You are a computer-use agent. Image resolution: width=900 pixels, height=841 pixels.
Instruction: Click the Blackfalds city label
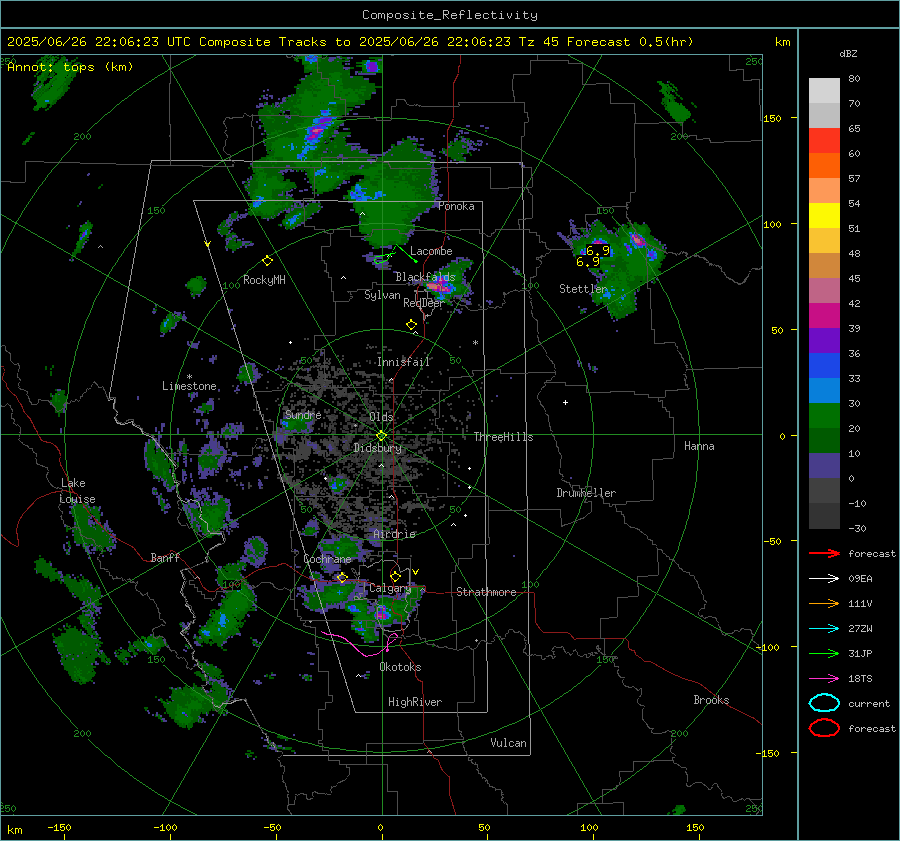click(x=425, y=277)
